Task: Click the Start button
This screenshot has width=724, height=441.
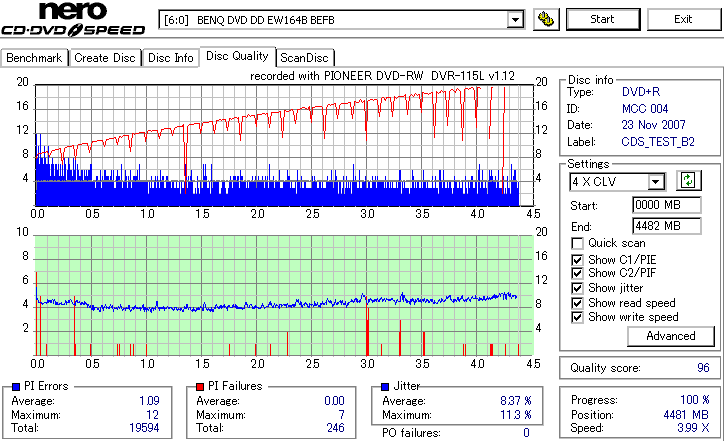Action: click(x=603, y=19)
